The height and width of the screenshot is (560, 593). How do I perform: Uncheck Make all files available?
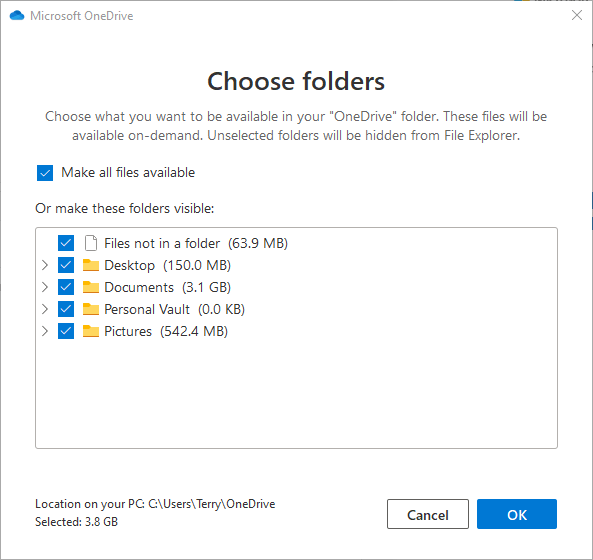(x=45, y=173)
